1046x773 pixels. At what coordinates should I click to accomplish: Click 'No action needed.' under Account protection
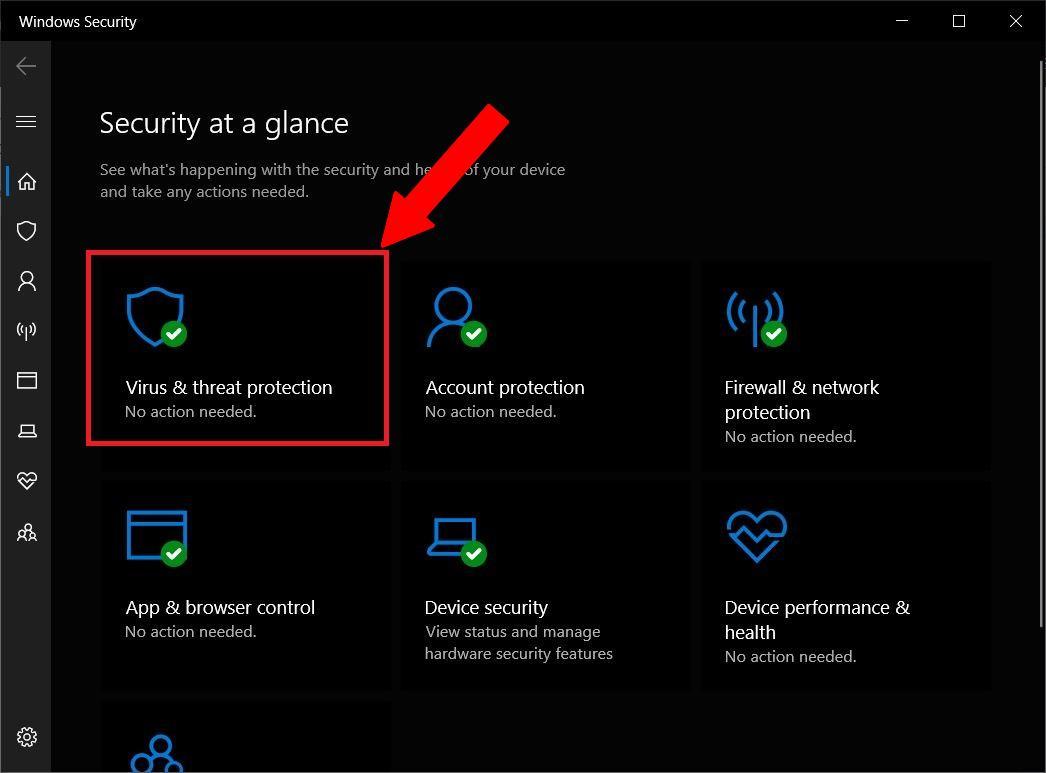coord(490,412)
